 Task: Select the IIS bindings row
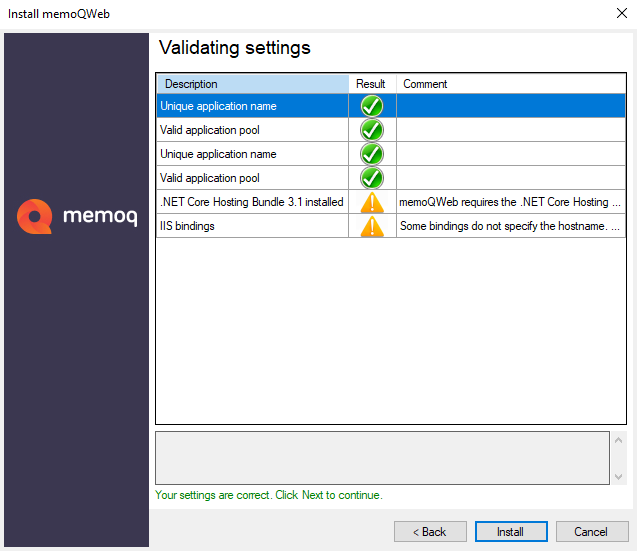click(x=391, y=226)
